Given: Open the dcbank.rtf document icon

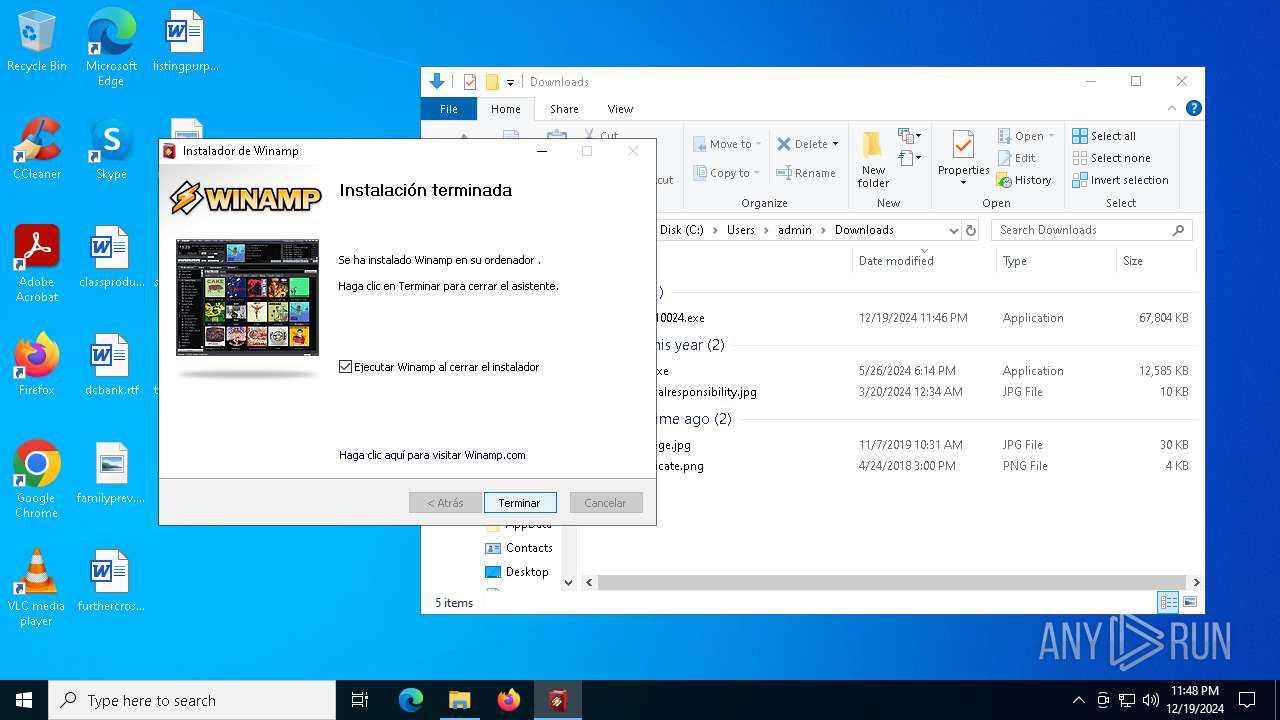Looking at the screenshot, I should pos(111,365).
